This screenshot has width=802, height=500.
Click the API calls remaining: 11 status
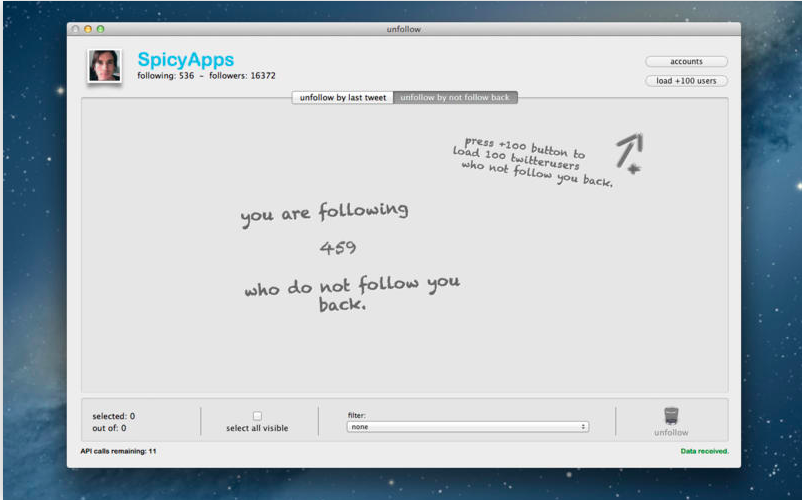118,451
